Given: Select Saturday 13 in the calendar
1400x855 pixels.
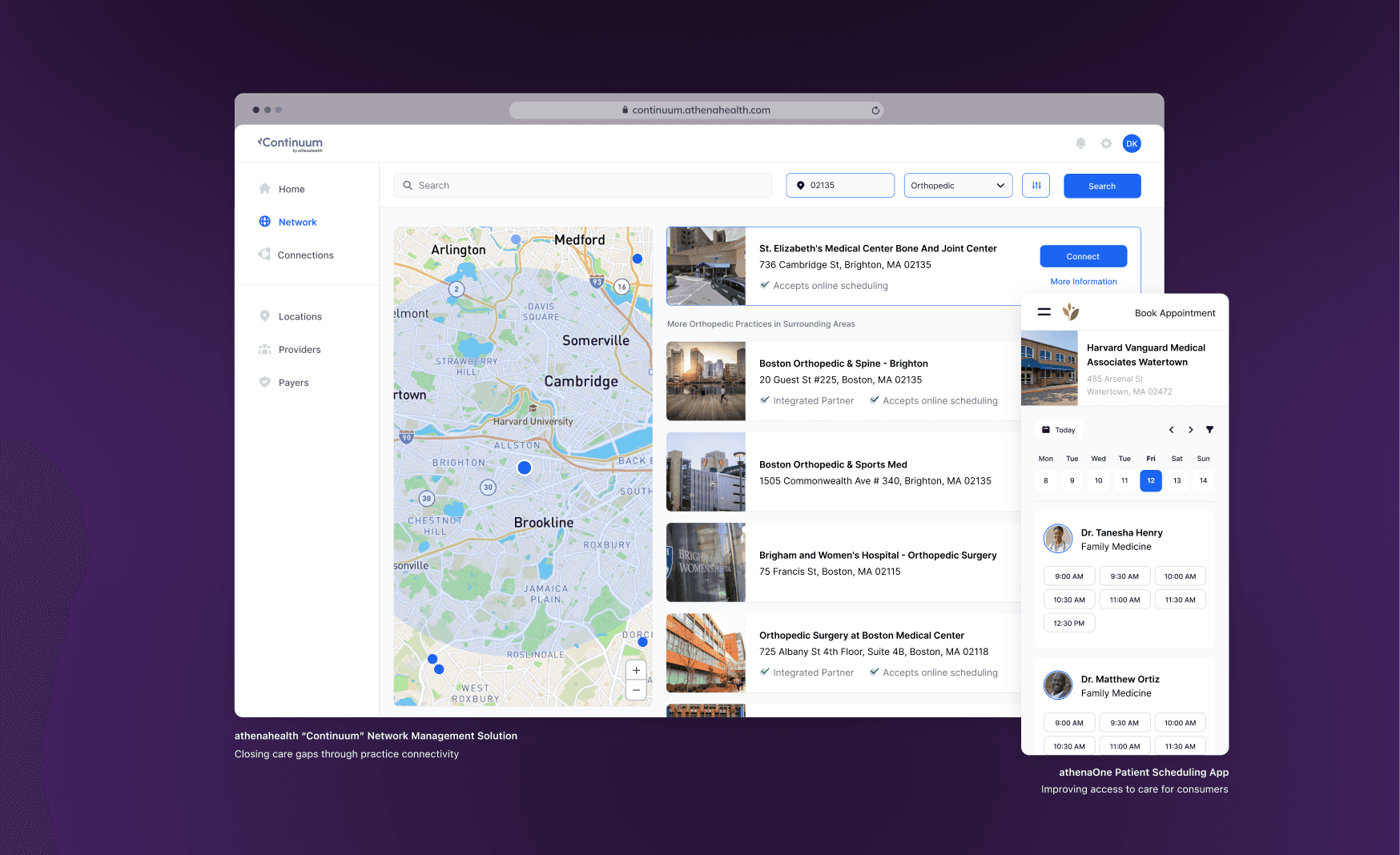Looking at the screenshot, I should click(x=1177, y=480).
